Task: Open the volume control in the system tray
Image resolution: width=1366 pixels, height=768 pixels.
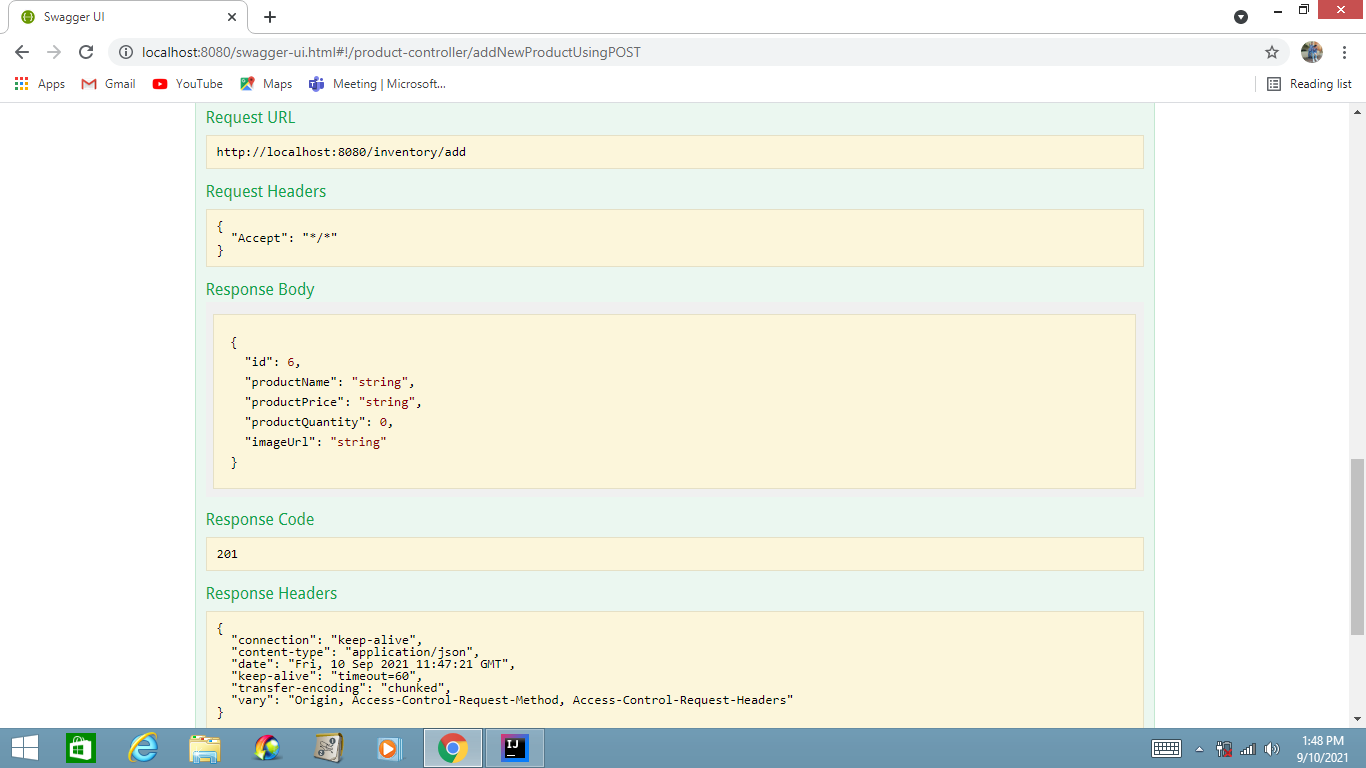Action: tap(1272, 747)
